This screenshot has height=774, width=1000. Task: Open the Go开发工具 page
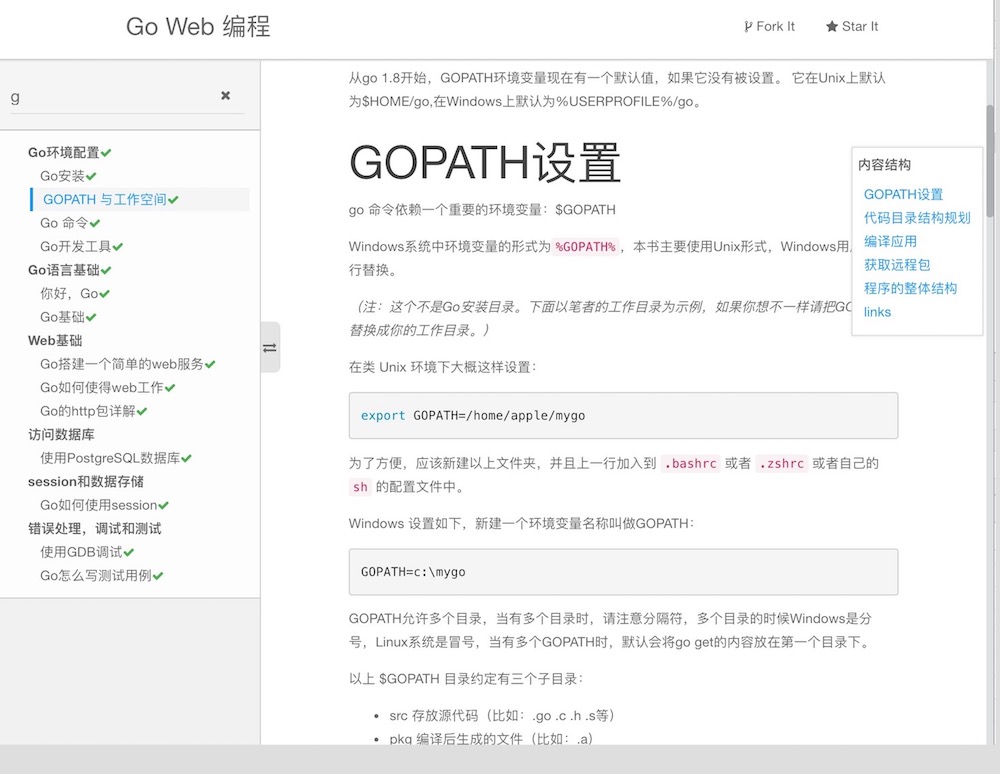click(75, 247)
